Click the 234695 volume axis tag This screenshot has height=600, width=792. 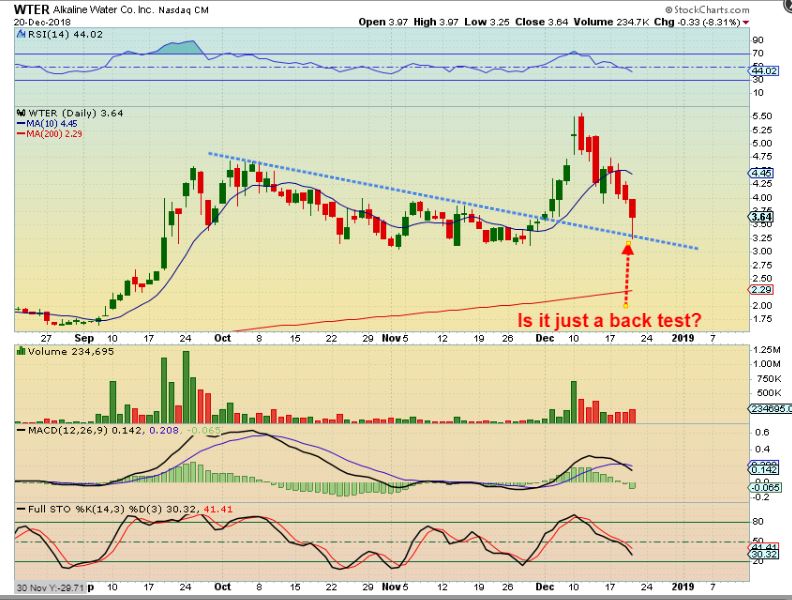tap(770, 409)
